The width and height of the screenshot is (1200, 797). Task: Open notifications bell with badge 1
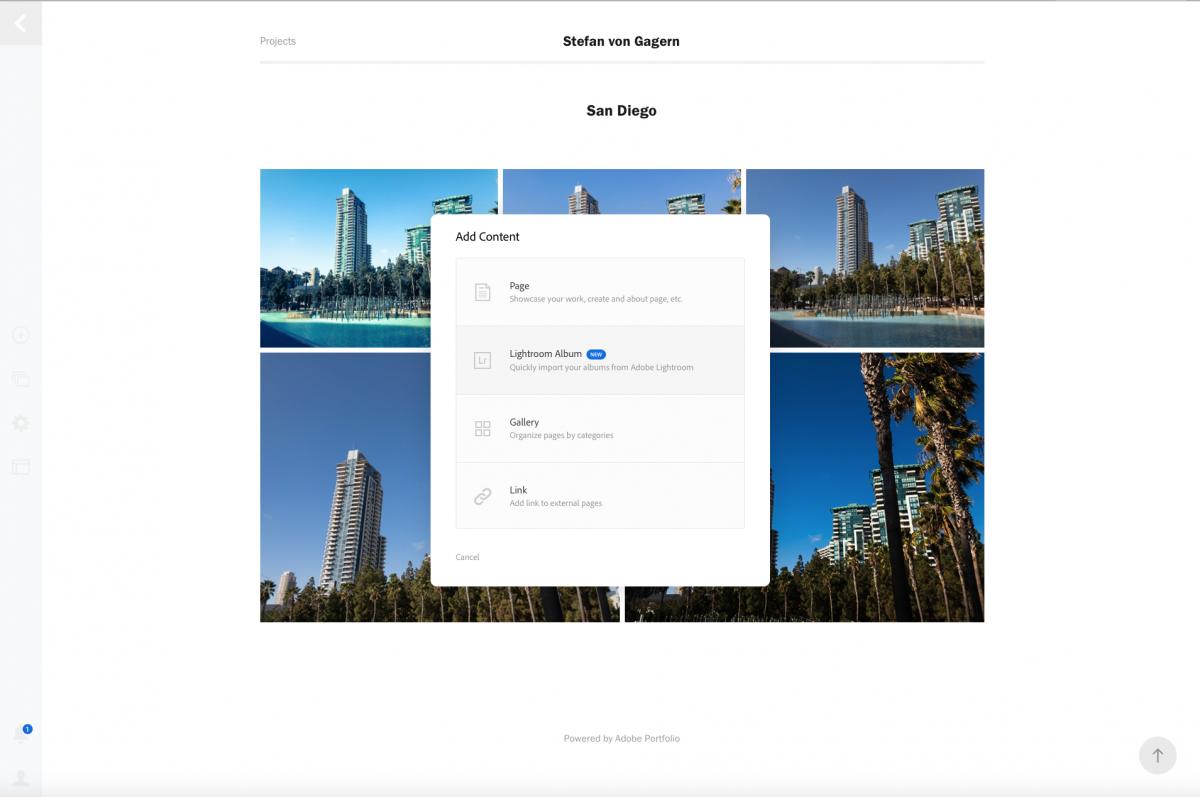(21, 733)
